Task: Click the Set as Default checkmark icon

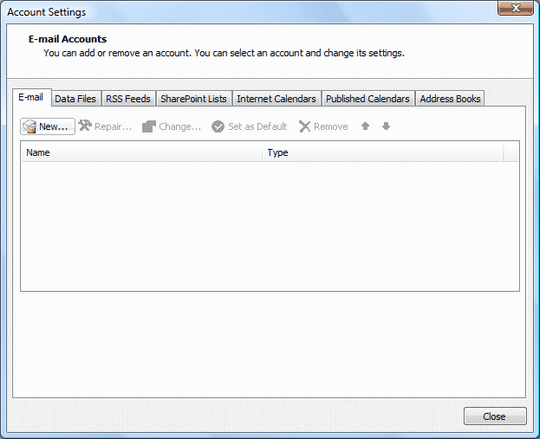Action: tap(218, 126)
